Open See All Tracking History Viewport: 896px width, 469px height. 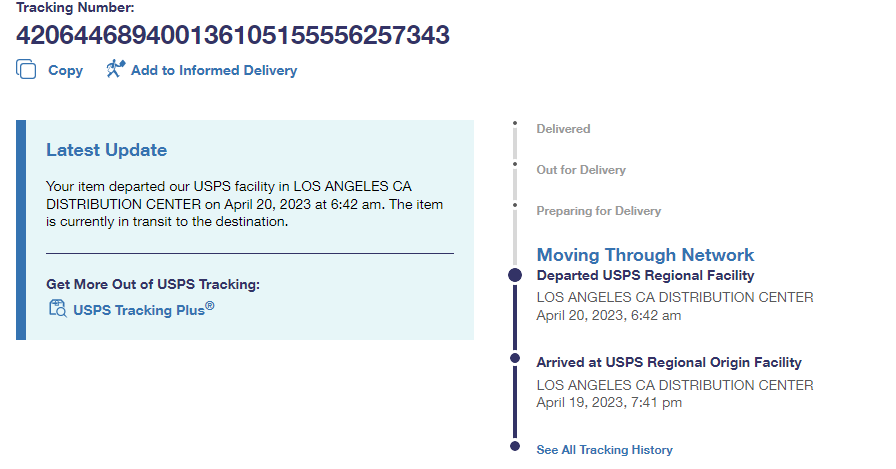(604, 450)
